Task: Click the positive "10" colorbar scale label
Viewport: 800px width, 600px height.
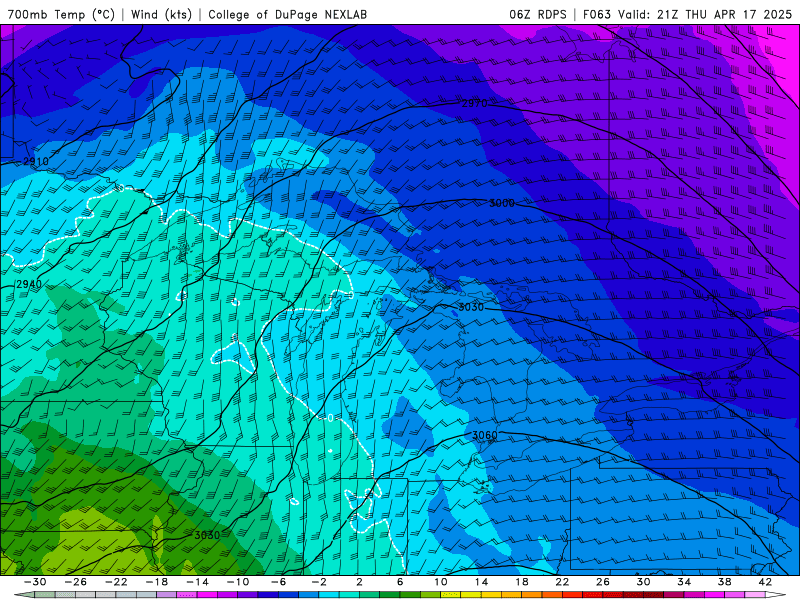Action: [440, 582]
